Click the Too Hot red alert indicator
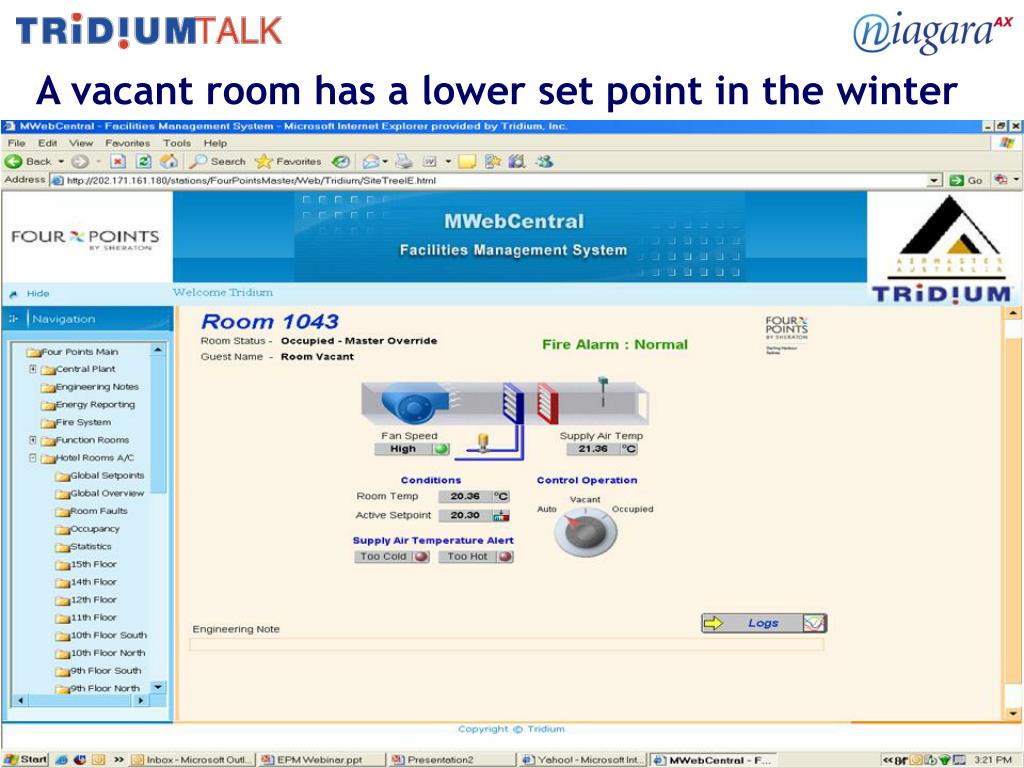Screen dimensions: 1024x768 pyautogui.click(x=505, y=556)
